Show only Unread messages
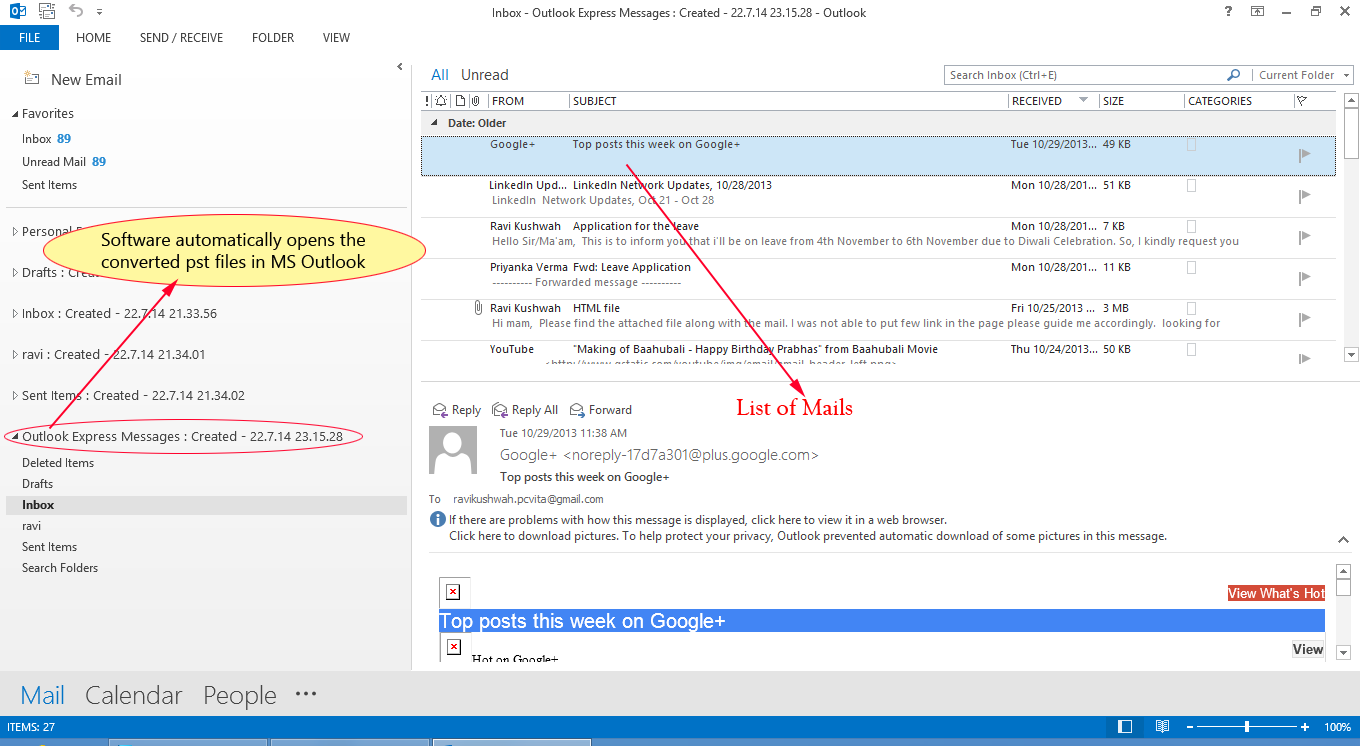1360x746 pixels. (485, 75)
